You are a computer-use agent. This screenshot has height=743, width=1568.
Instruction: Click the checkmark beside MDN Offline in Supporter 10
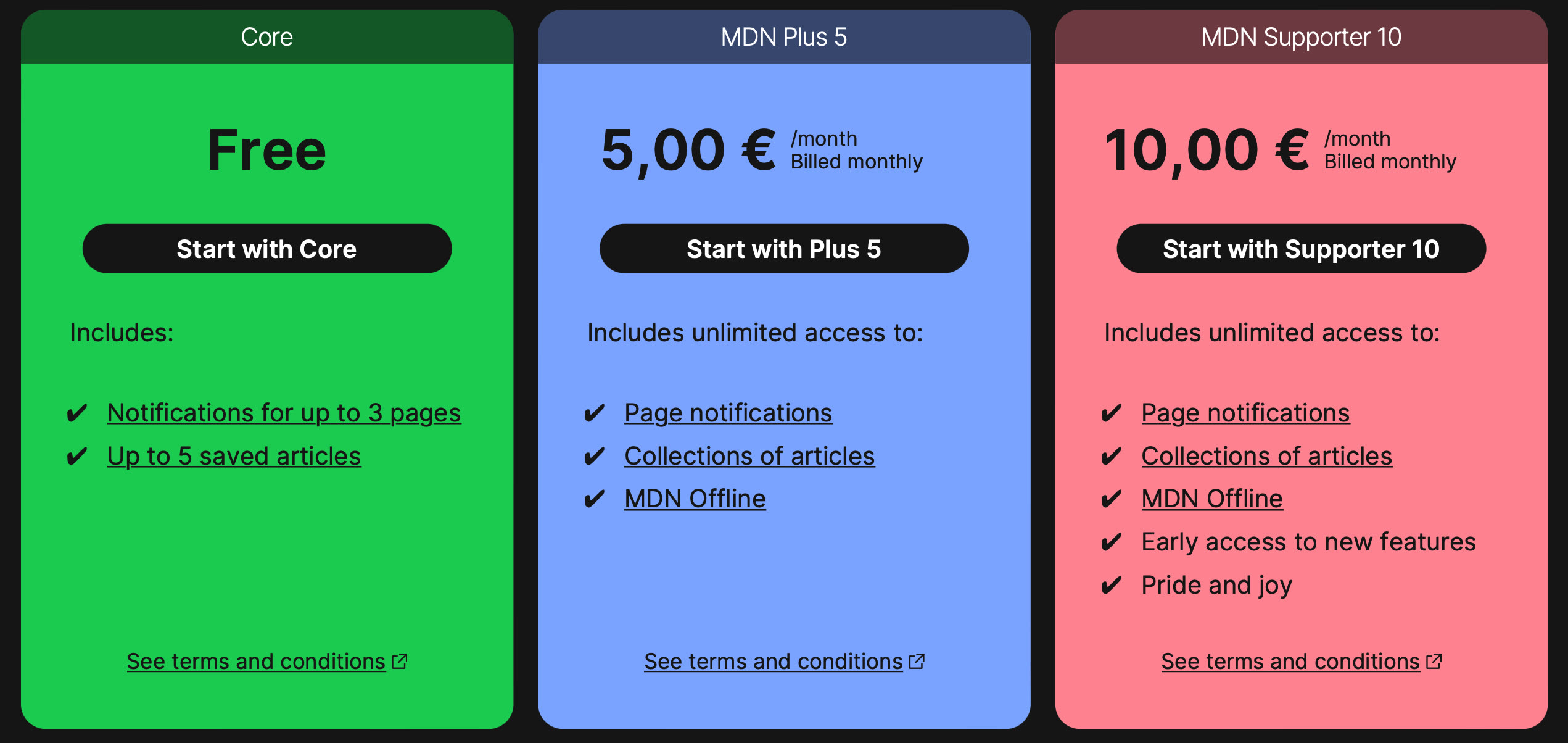pos(1112,497)
